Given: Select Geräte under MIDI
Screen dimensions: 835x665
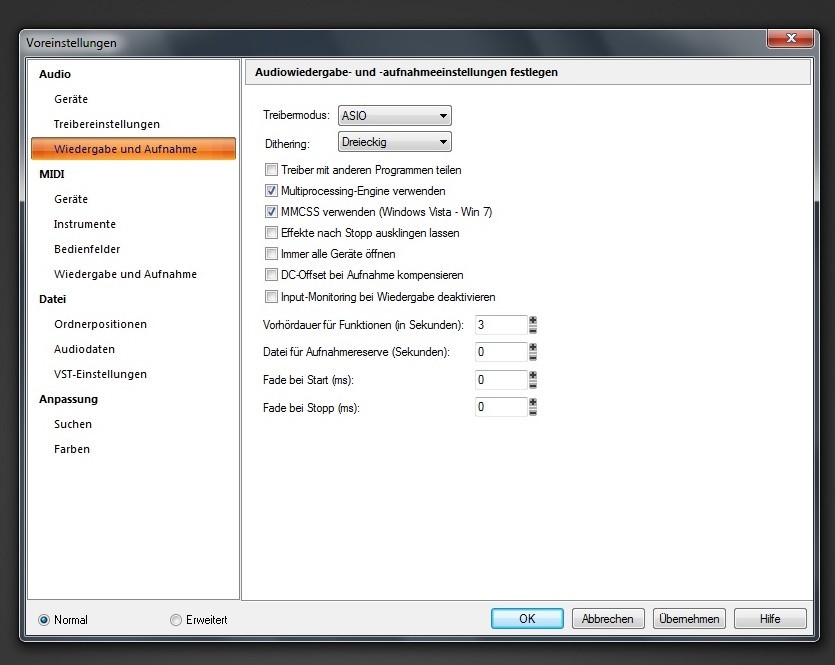Looking at the screenshot, I should pyautogui.click(x=71, y=199).
